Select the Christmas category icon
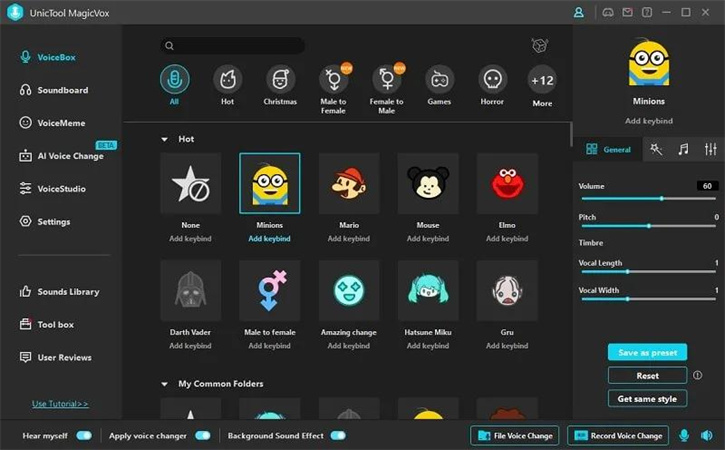Screen dimensions: 725x450 click(280, 80)
